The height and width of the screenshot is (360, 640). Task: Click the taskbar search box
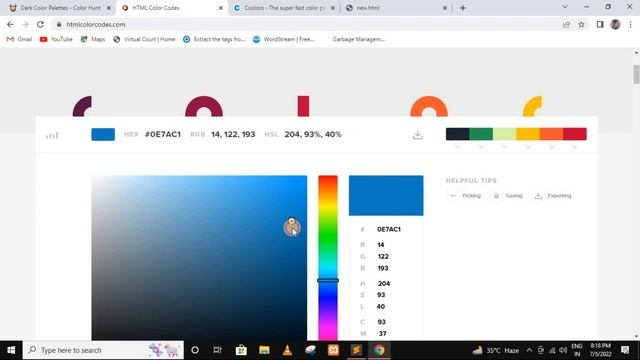[103, 350]
